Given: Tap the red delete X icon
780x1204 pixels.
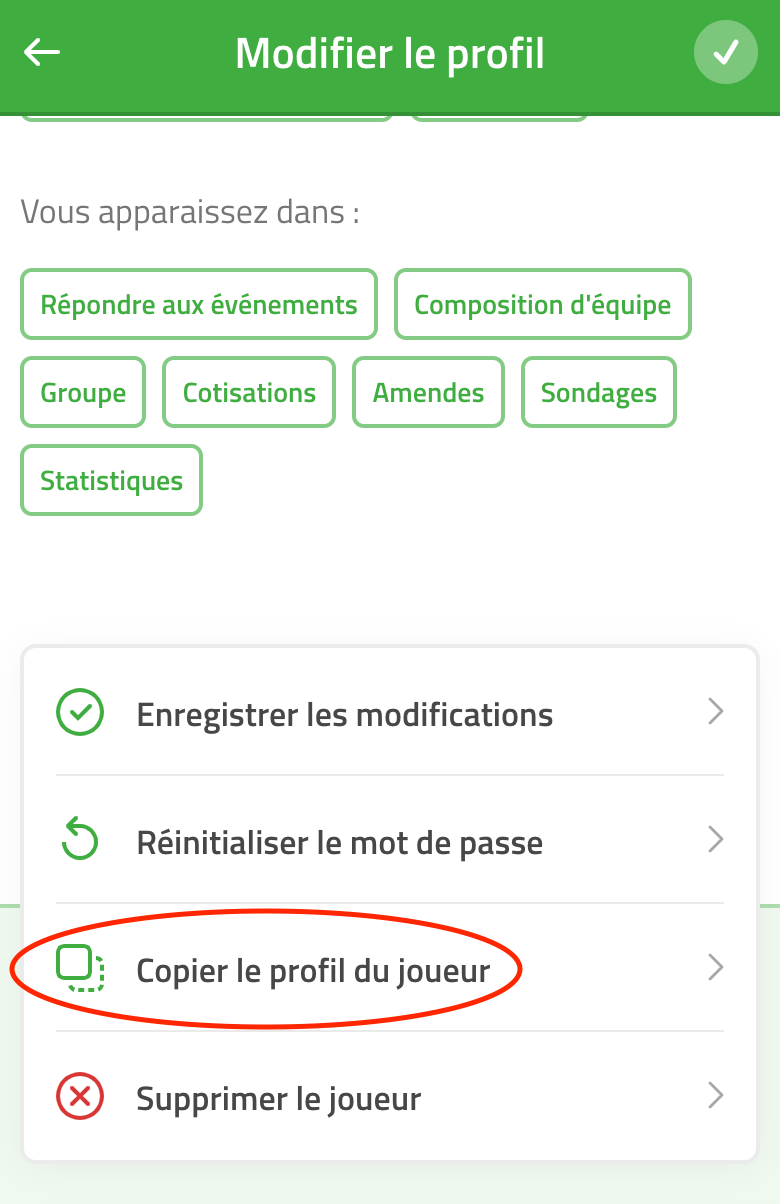Looking at the screenshot, I should coord(80,1097).
